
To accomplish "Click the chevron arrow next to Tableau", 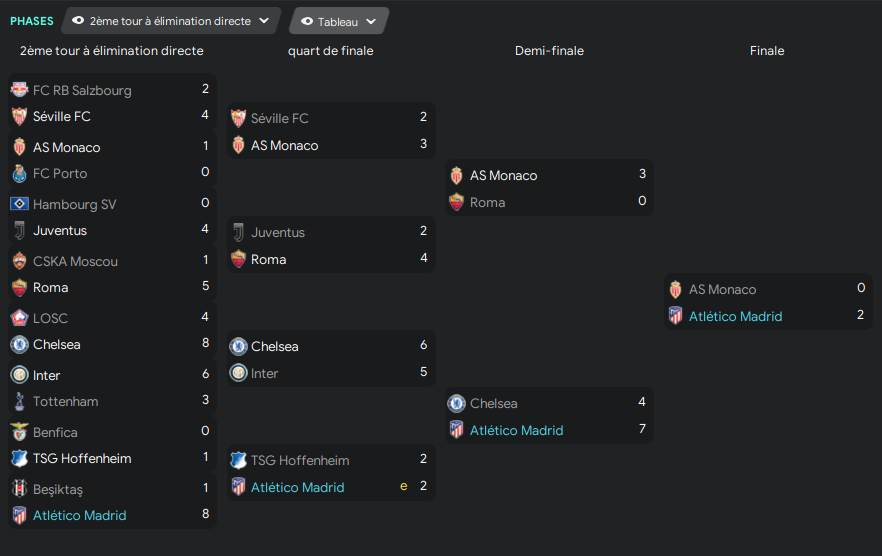I will 371,21.
